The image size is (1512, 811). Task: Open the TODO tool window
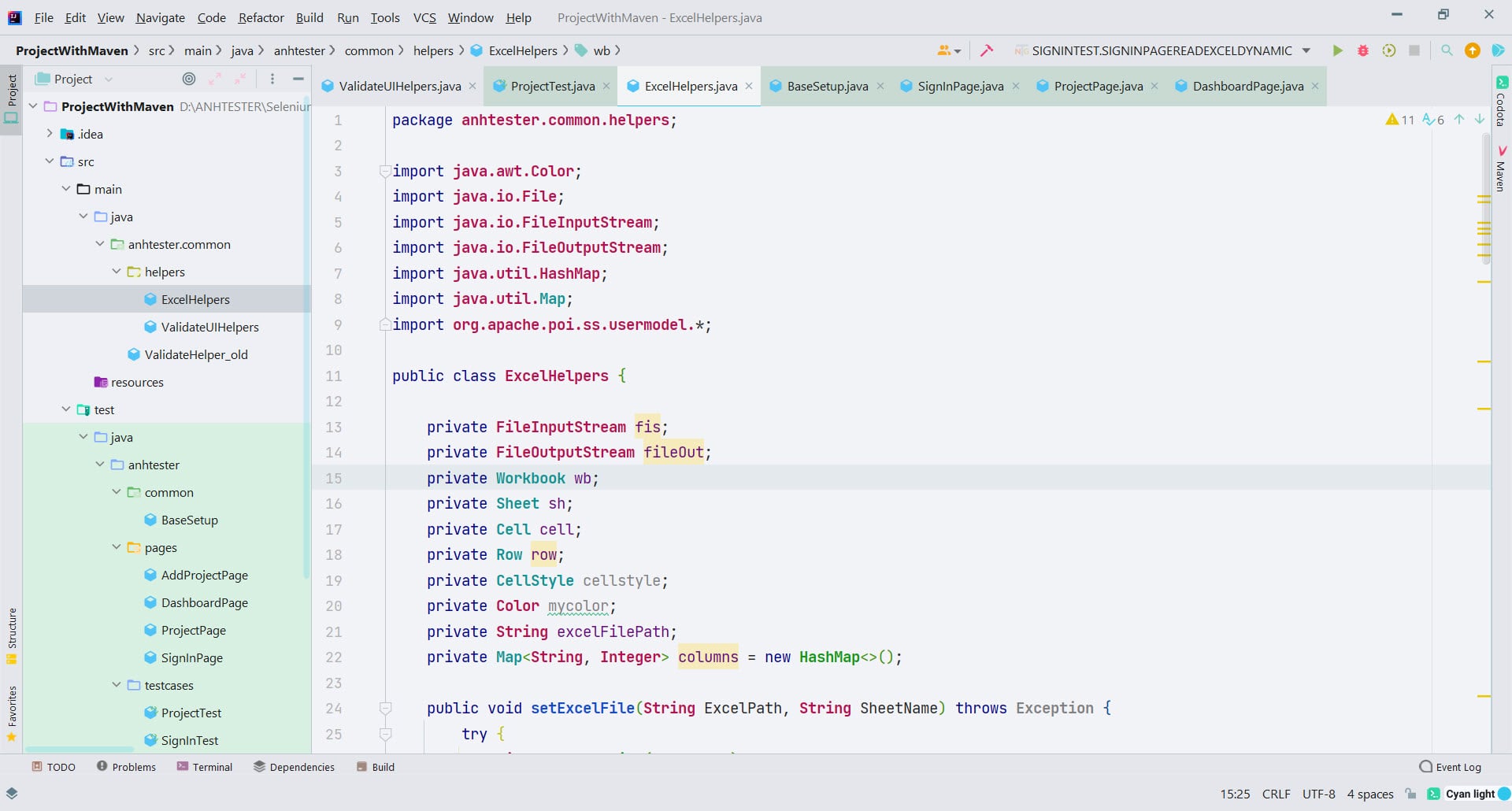pyautogui.click(x=54, y=767)
